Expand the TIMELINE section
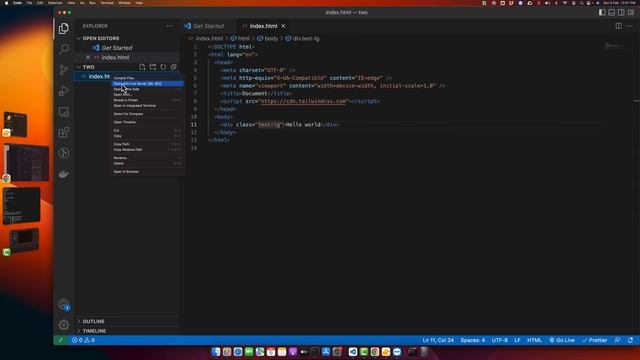This screenshot has width=640, height=360. tap(94, 331)
